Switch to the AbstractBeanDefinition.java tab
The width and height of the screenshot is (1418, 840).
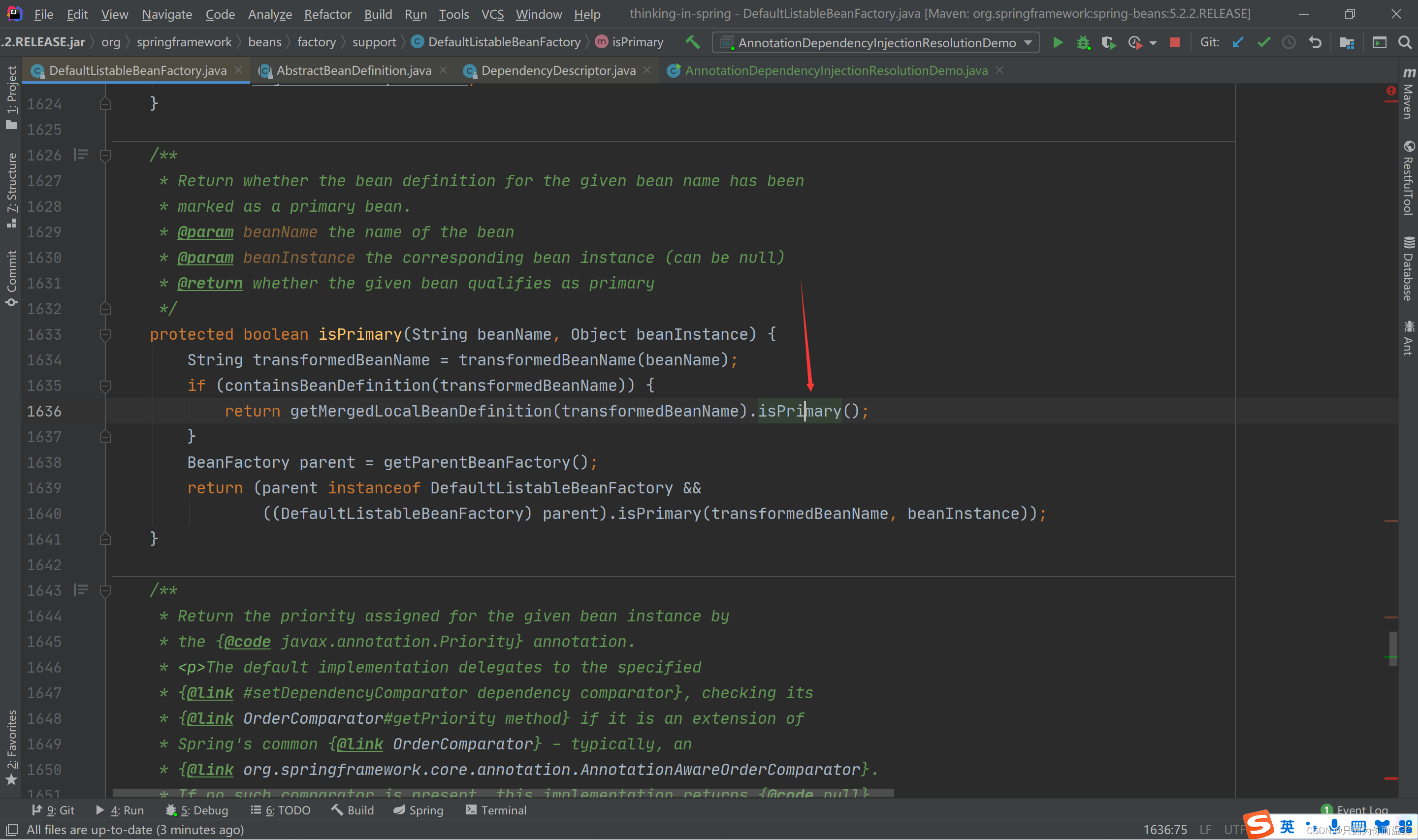pyautogui.click(x=353, y=70)
